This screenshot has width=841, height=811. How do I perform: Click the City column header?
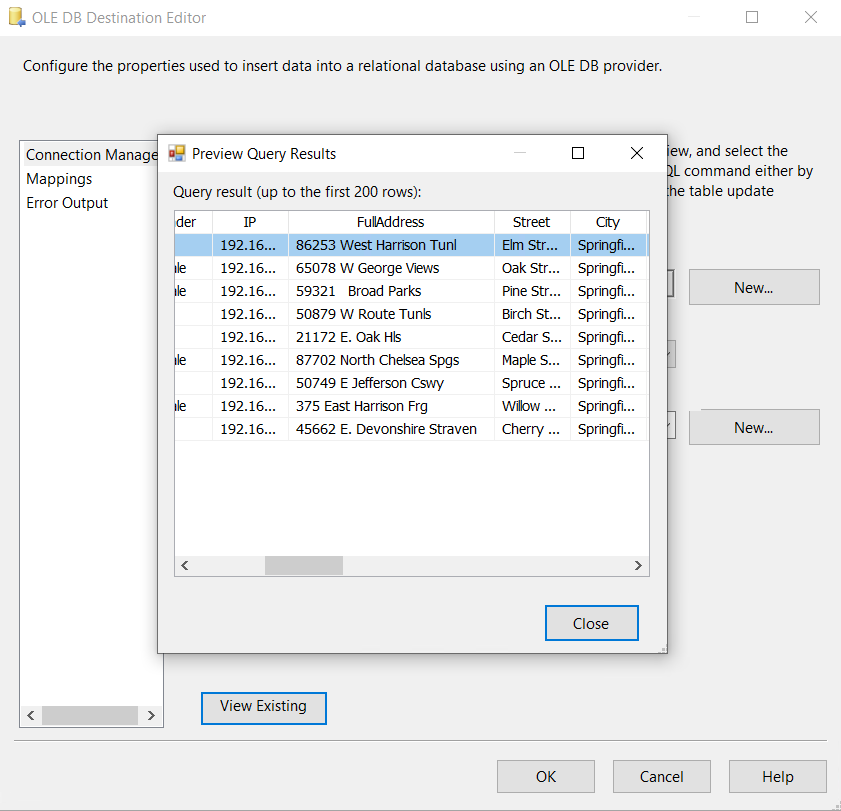[x=607, y=222]
